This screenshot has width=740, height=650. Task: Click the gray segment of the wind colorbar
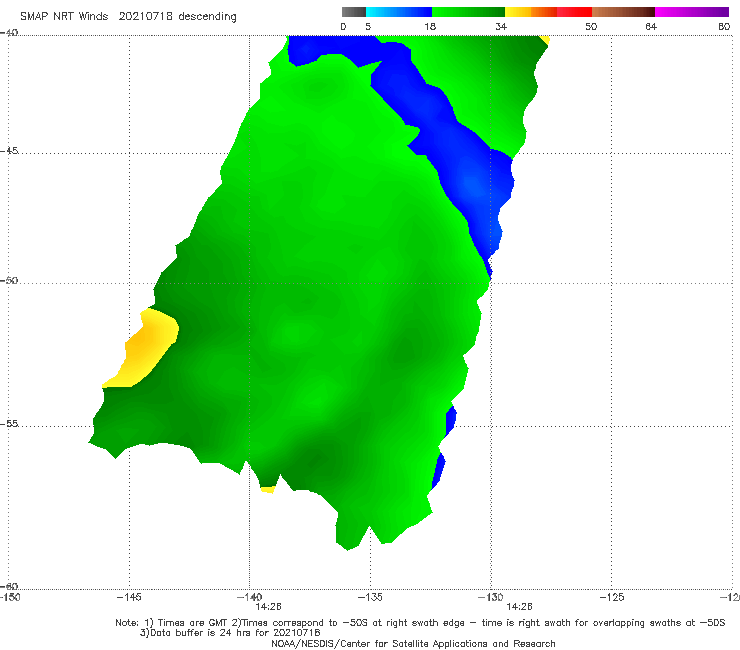click(x=354, y=12)
